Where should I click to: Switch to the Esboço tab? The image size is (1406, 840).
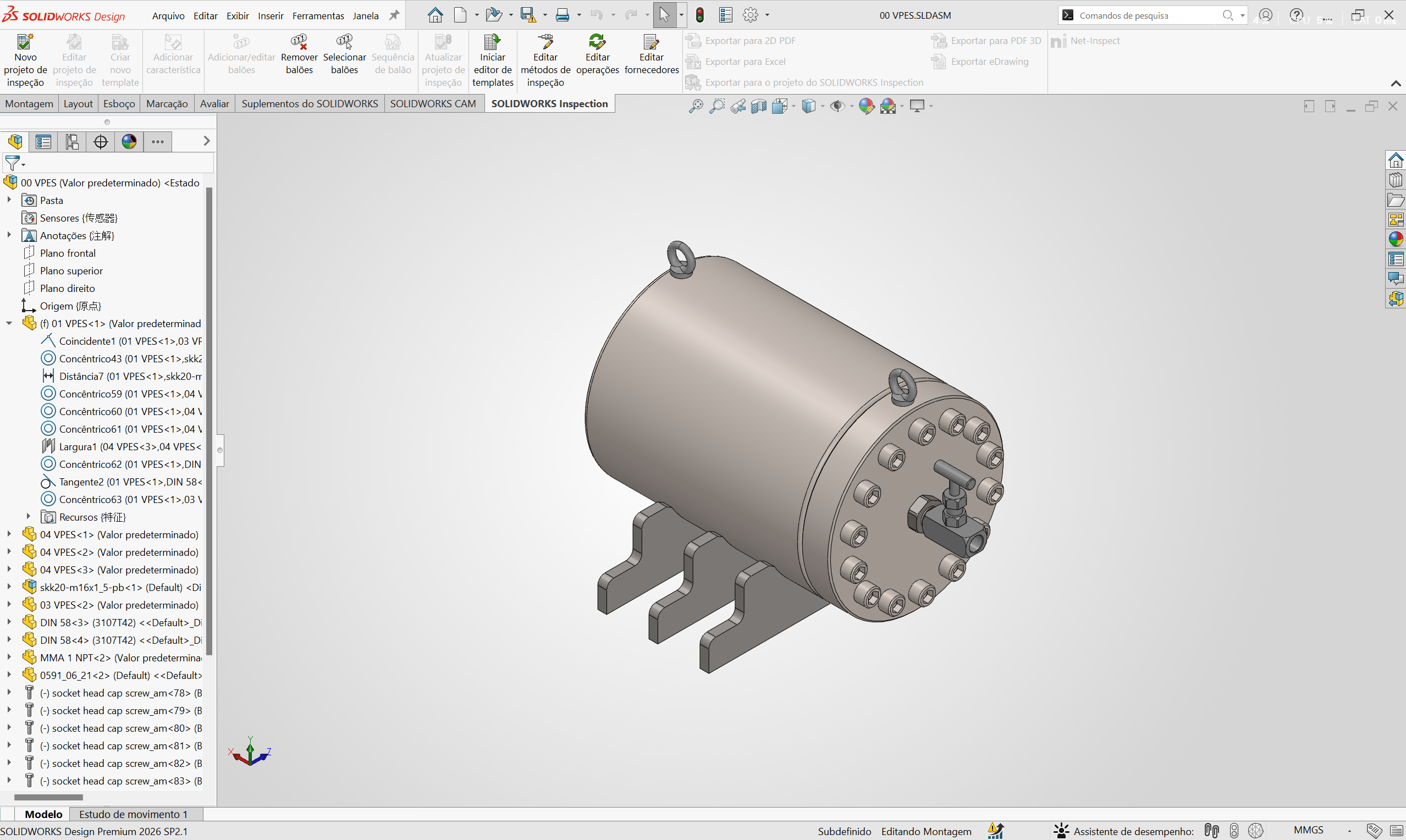click(x=119, y=103)
